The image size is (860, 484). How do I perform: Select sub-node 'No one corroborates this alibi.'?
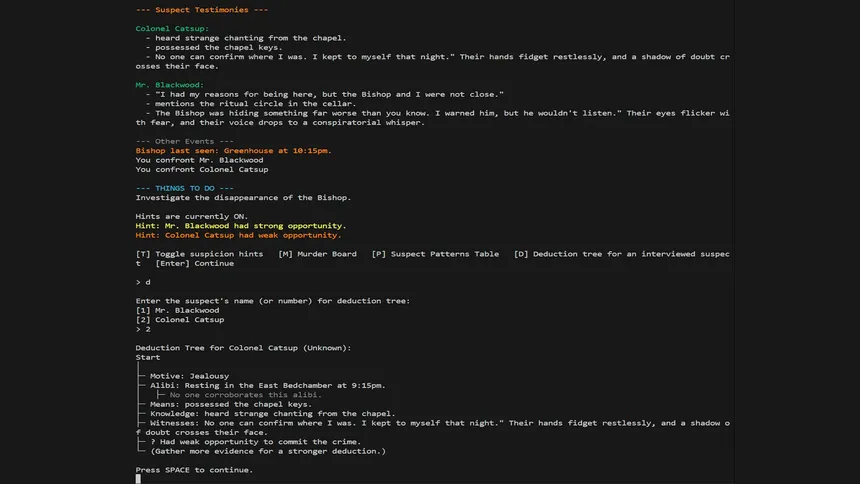tap(246, 395)
